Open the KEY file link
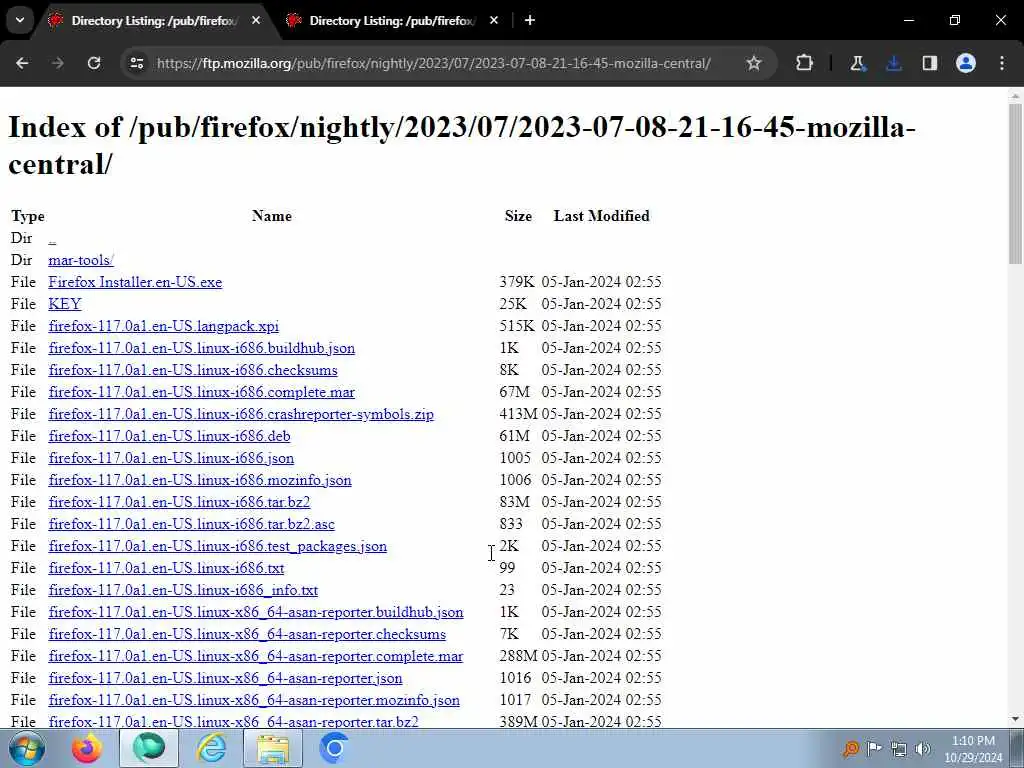 point(65,304)
